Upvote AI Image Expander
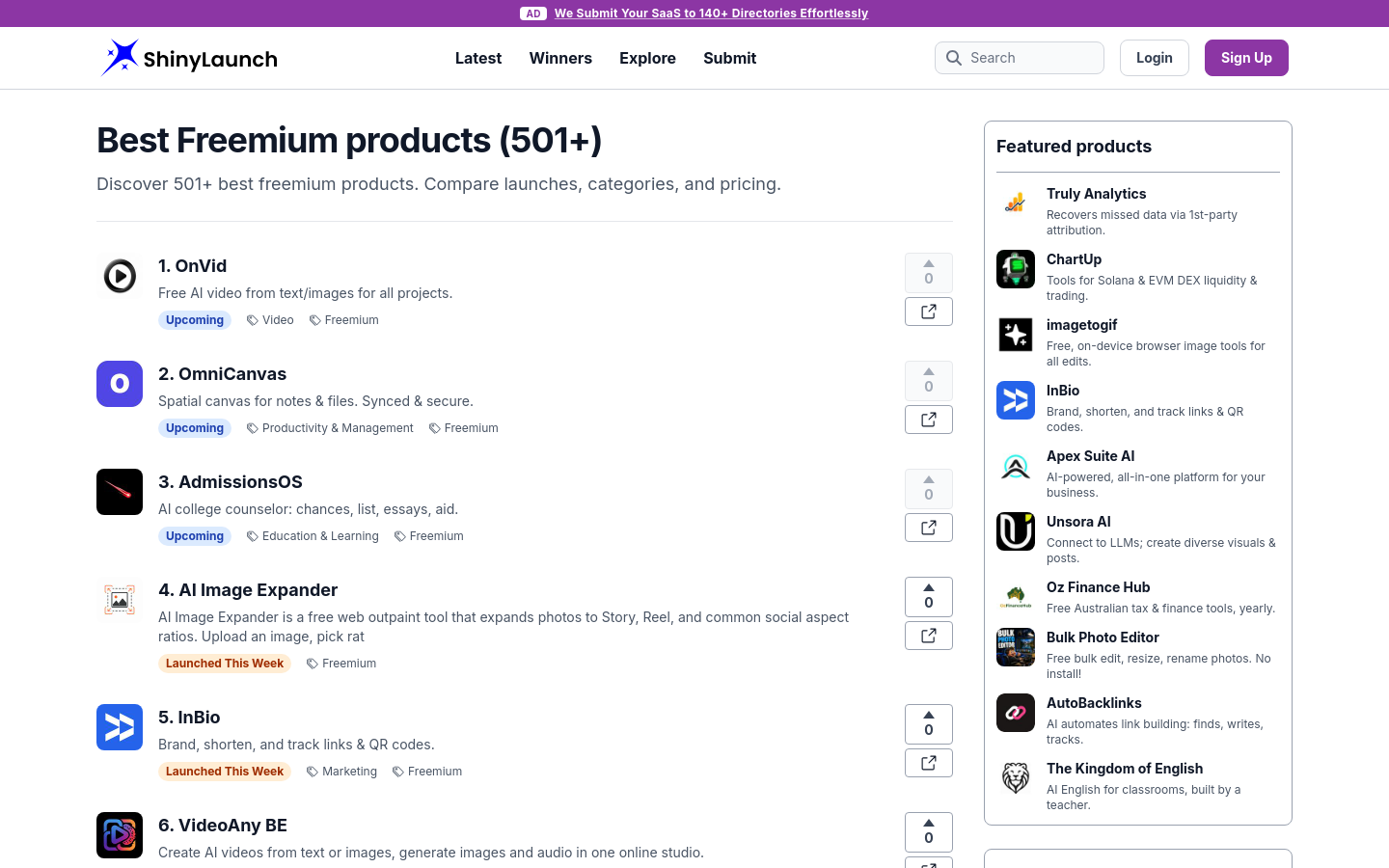 pos(929,597)
